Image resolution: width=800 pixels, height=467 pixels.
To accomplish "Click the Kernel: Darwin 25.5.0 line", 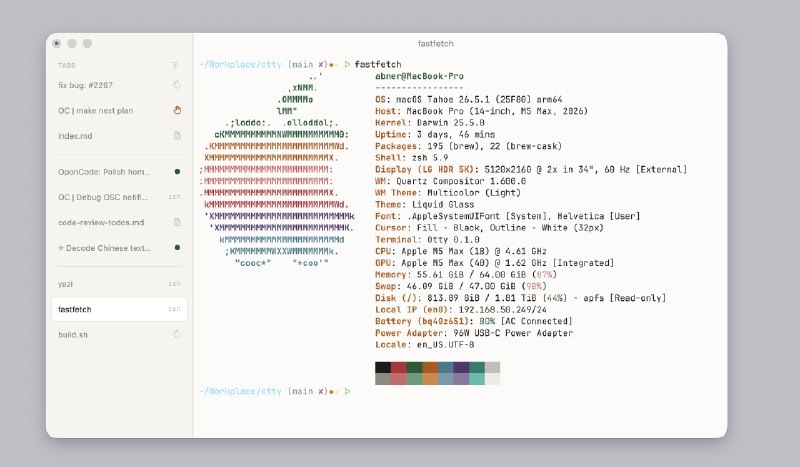I will click(430, 123).
